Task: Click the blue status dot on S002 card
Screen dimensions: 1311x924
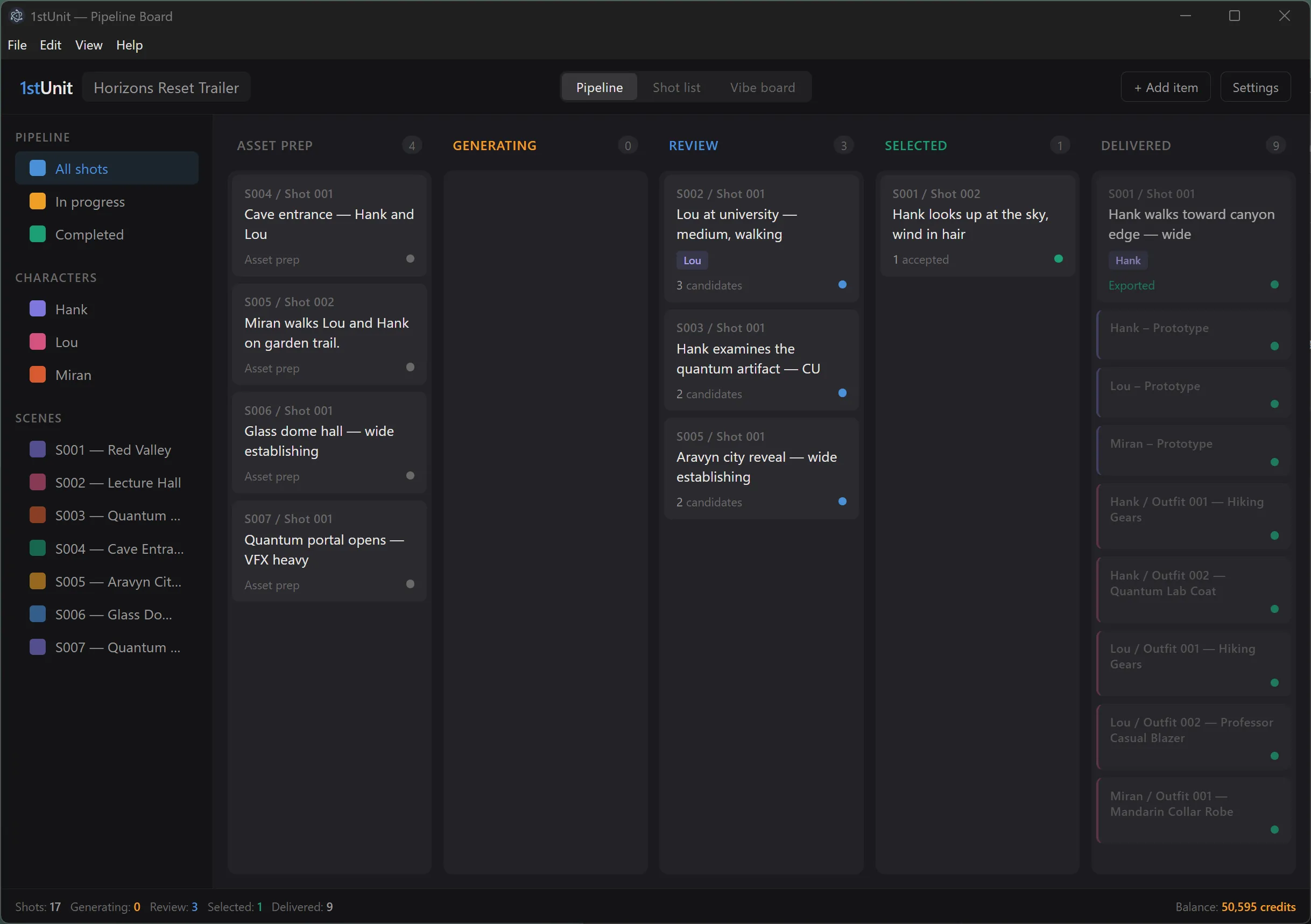Action: coord(842,284)
